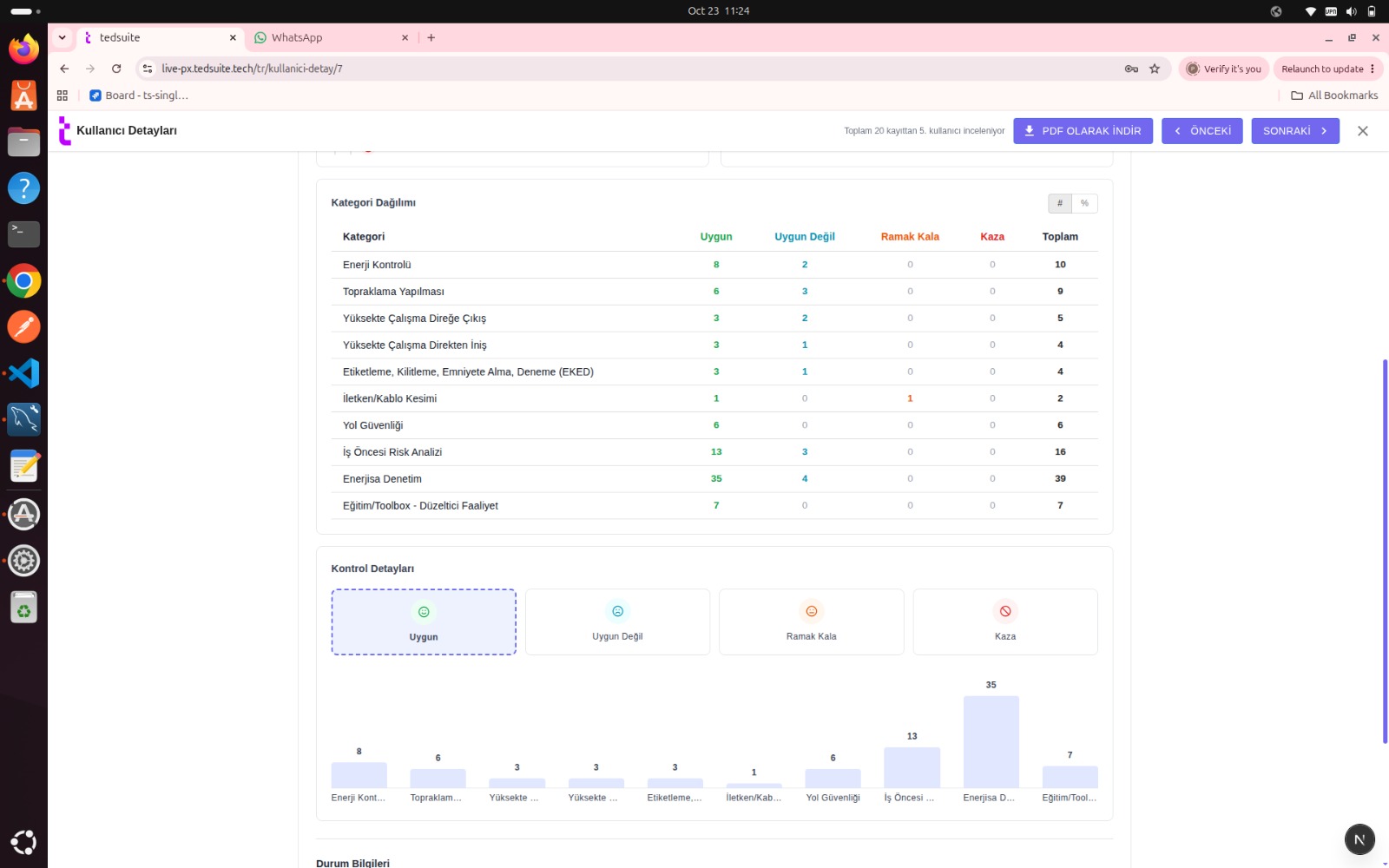Select the İletken/Kablo Kesimi row label

pyautogui.click(x=390, y=398)
